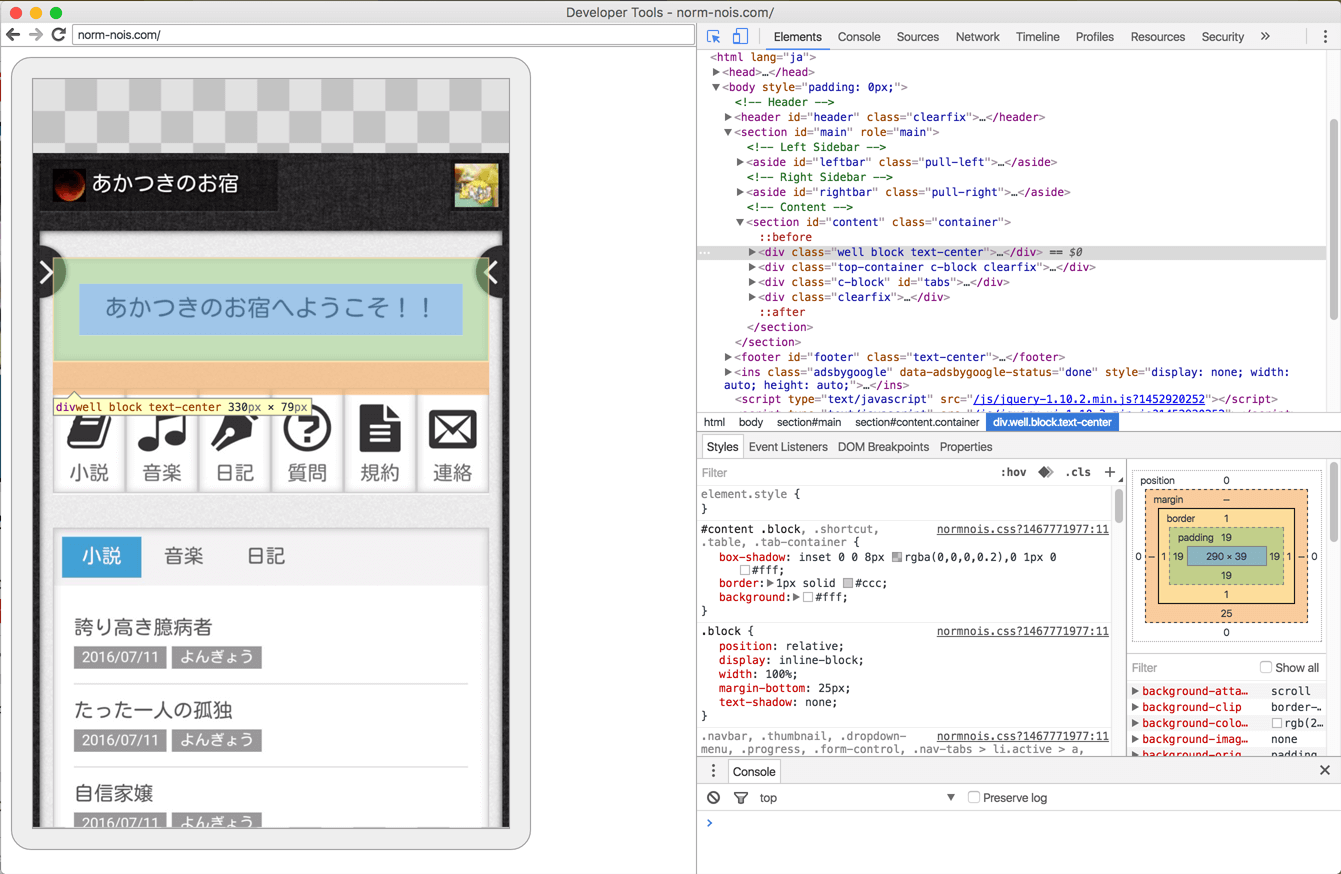This screenshot has height=874, width=1341.
Task: Check the Show all computed properties box
Action: (1265, 667)
